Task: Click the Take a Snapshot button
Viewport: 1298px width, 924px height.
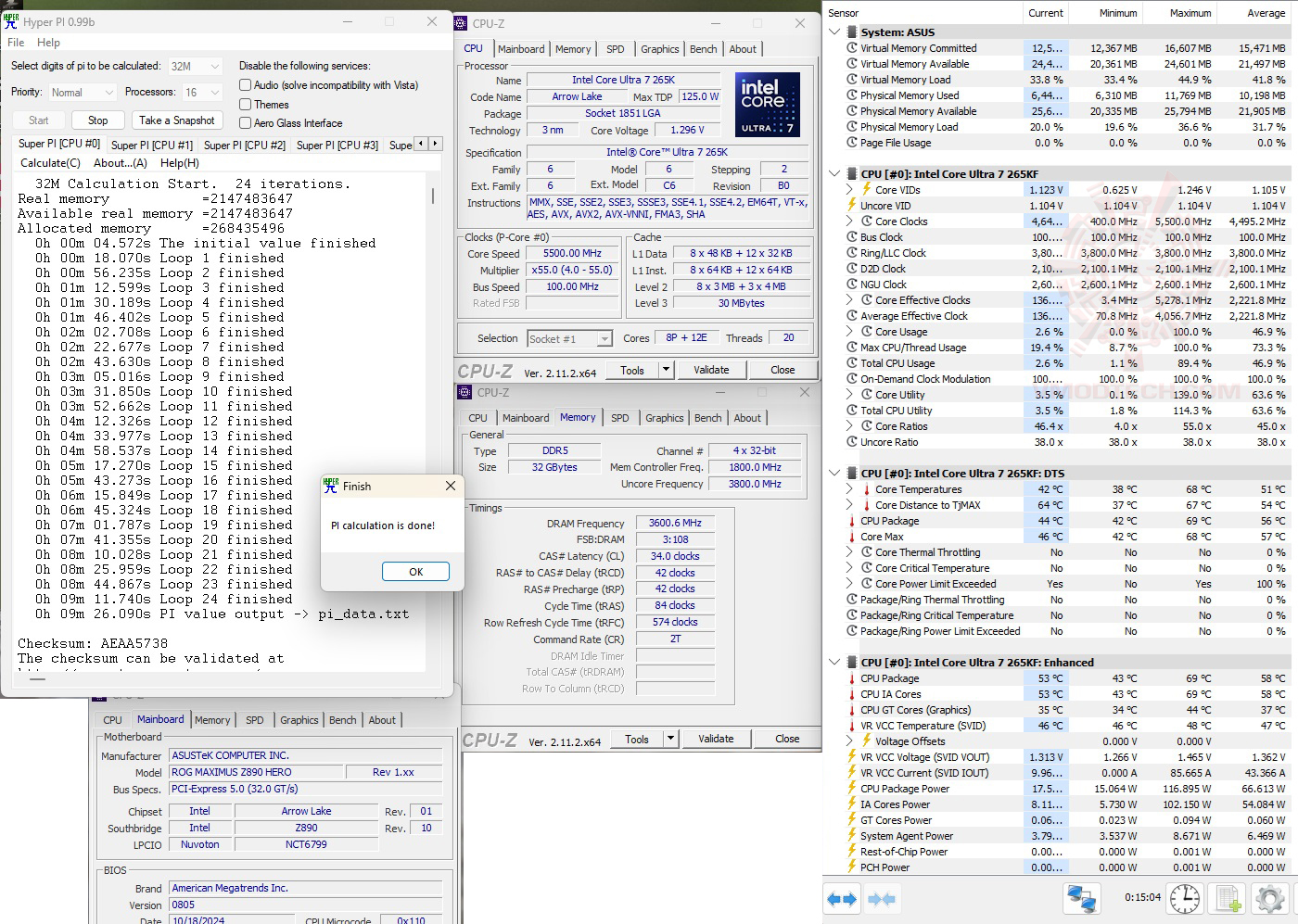Action: 177,120
